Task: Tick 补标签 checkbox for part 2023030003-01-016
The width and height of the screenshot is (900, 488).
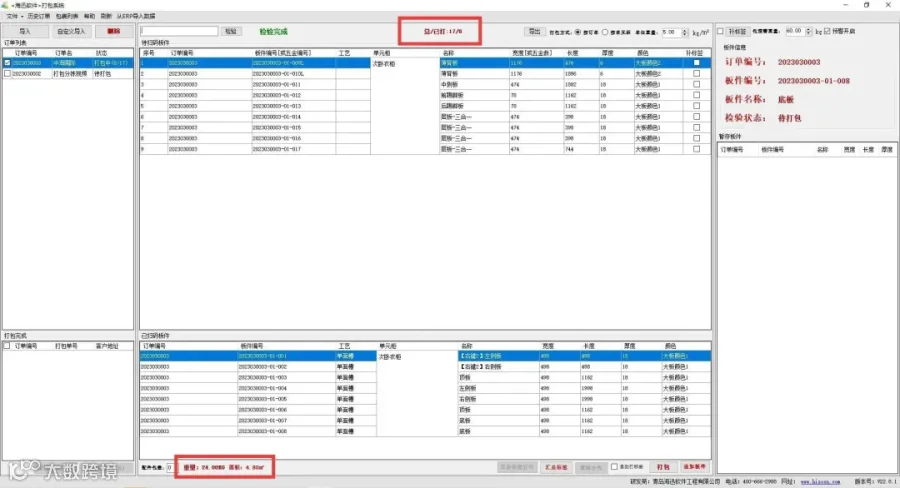Action: click(696, 138)
